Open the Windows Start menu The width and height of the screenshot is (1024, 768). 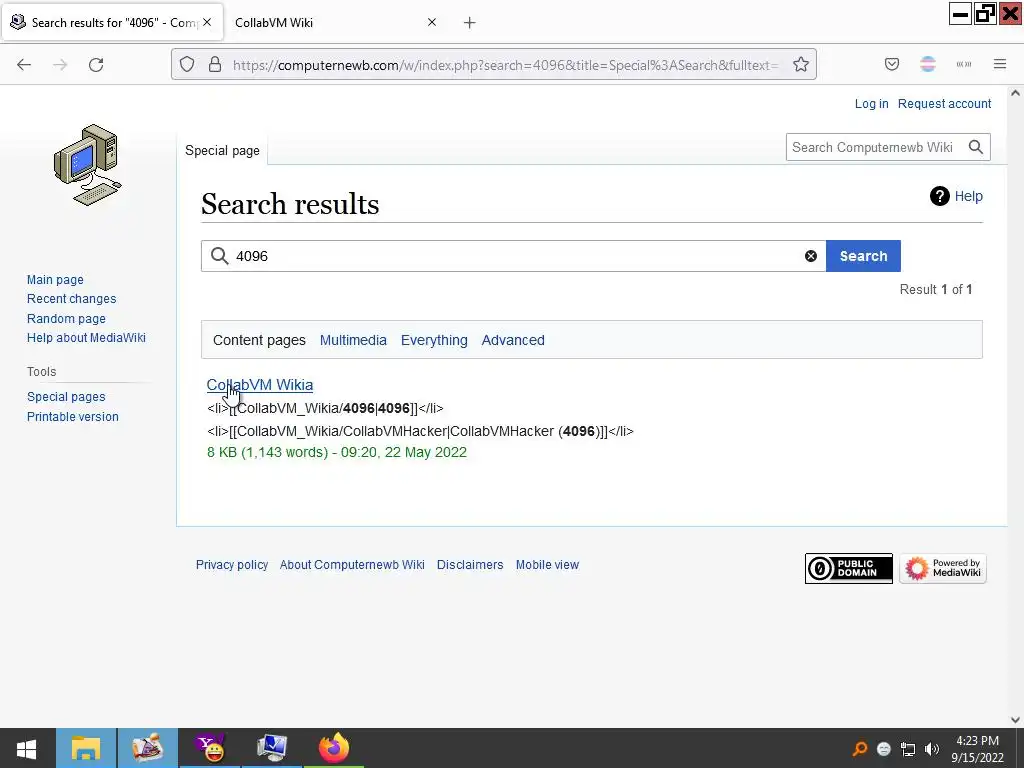26,748
